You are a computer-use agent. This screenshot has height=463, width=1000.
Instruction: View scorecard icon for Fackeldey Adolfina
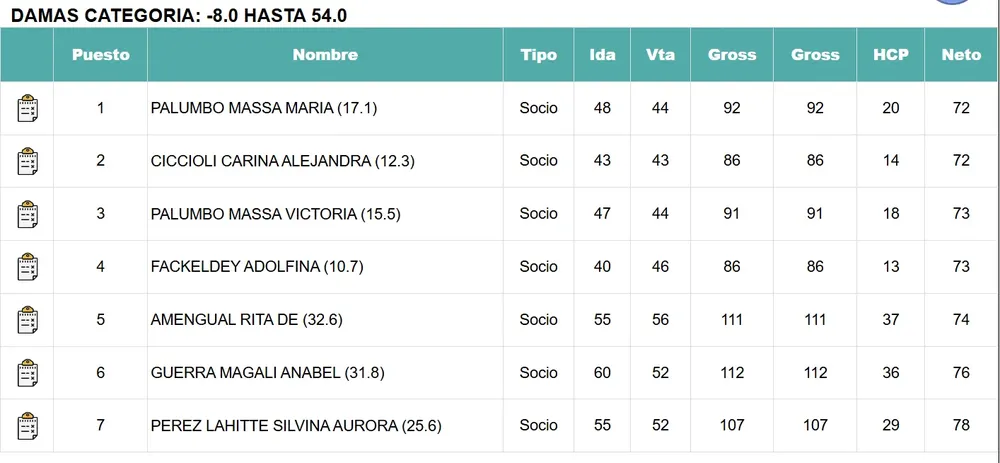pos(27,267)
